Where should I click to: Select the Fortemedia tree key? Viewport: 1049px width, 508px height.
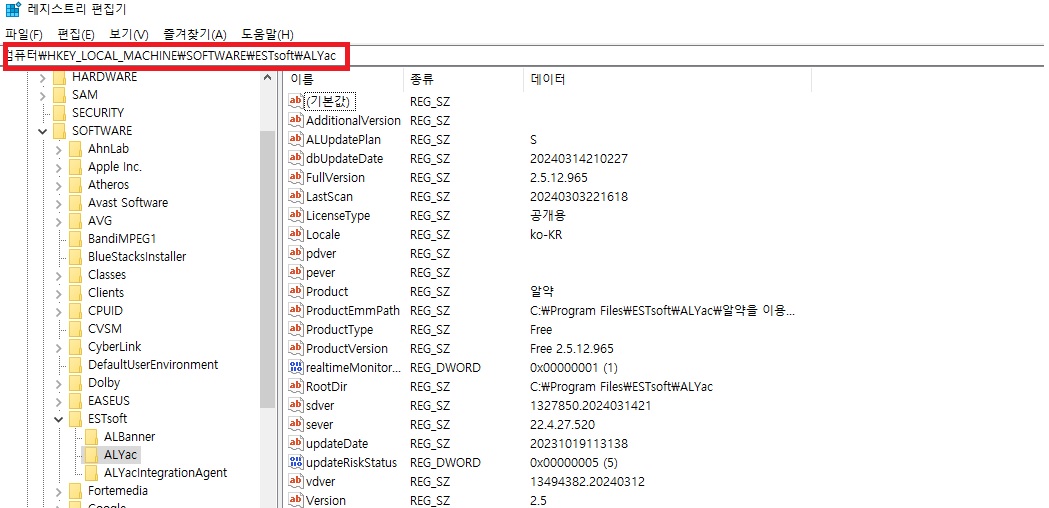(x=118, y=491)
